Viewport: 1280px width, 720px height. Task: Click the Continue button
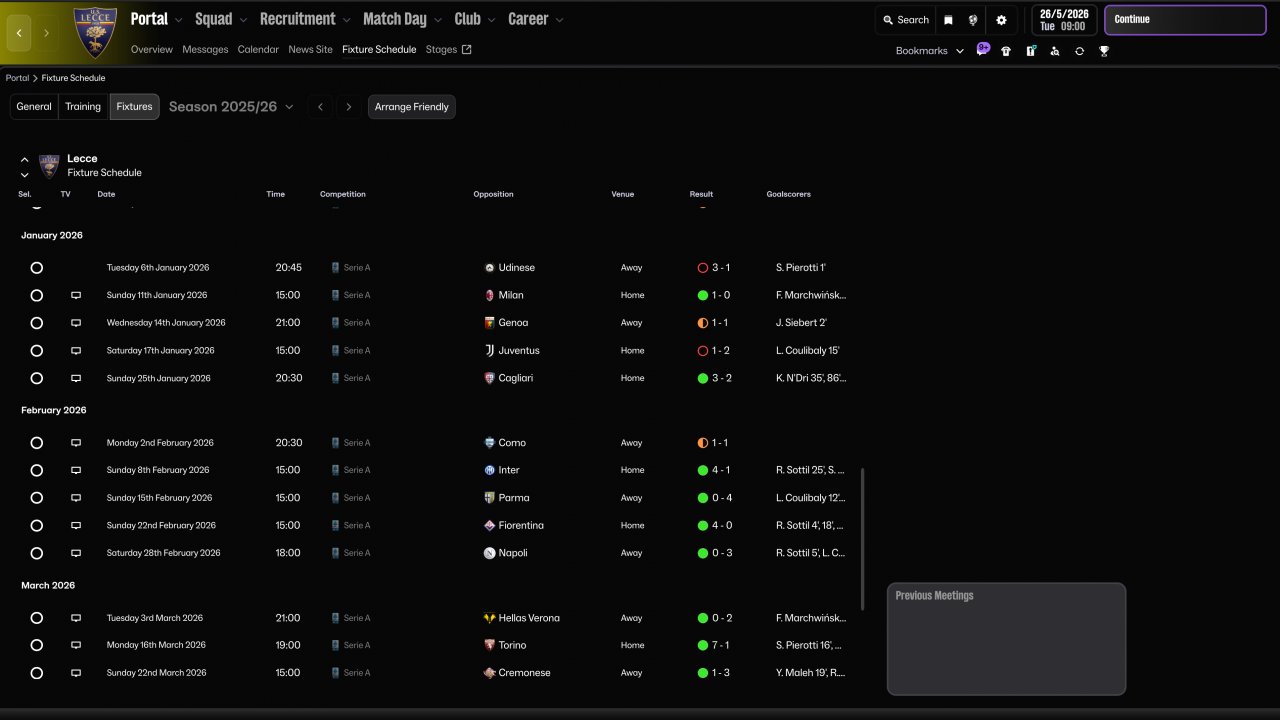(x=1185, y=20)
